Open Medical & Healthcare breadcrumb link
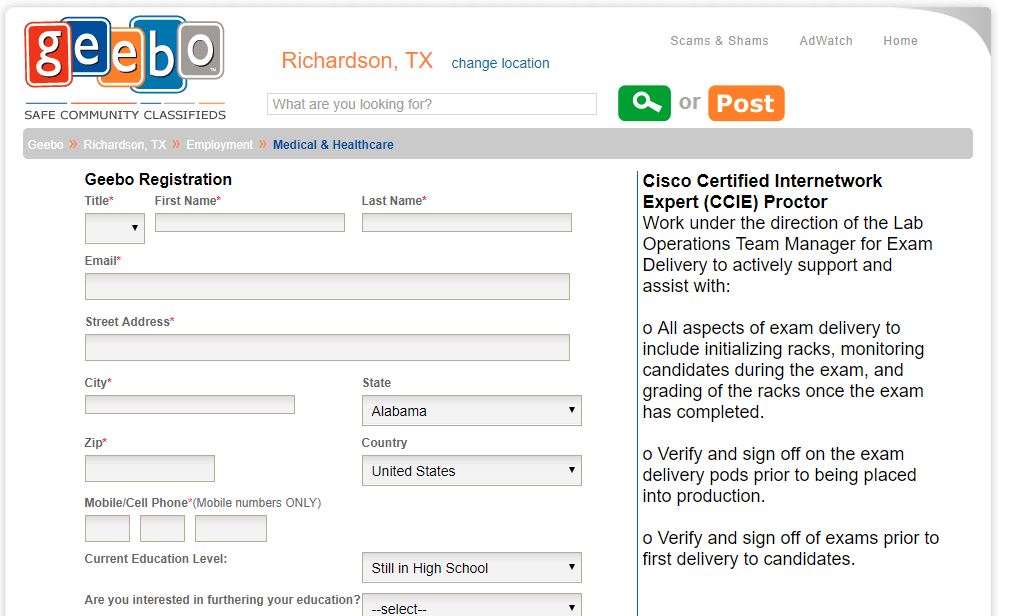 tap(333, 144)
